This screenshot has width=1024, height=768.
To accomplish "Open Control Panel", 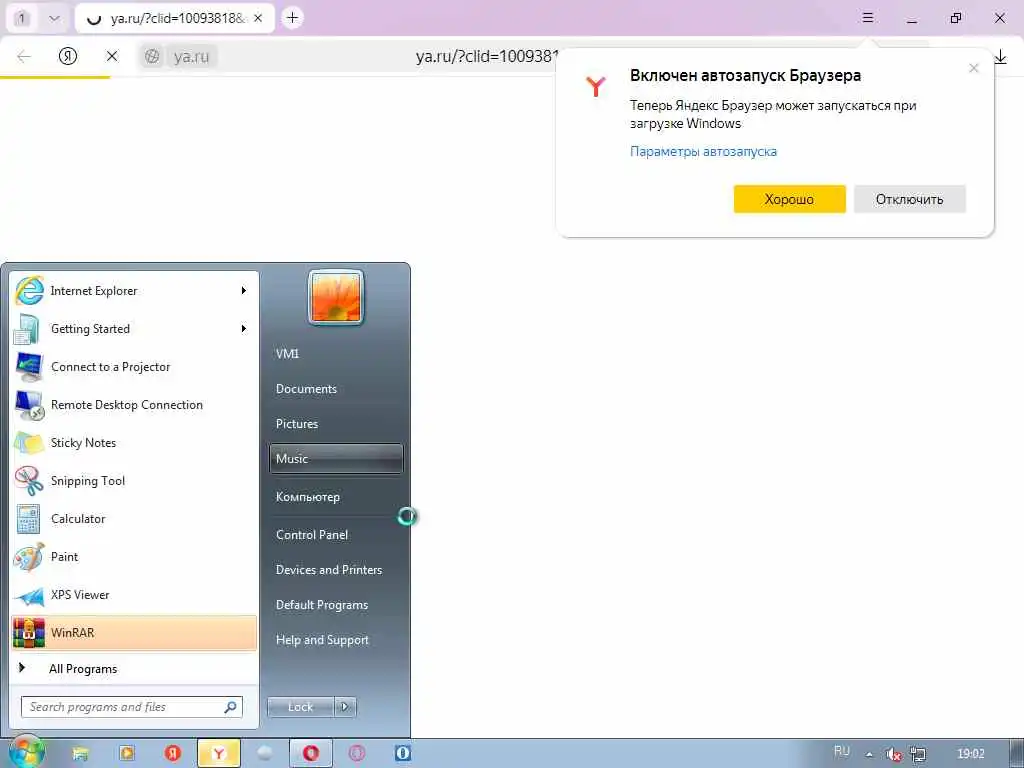I will tap(336, 534).
